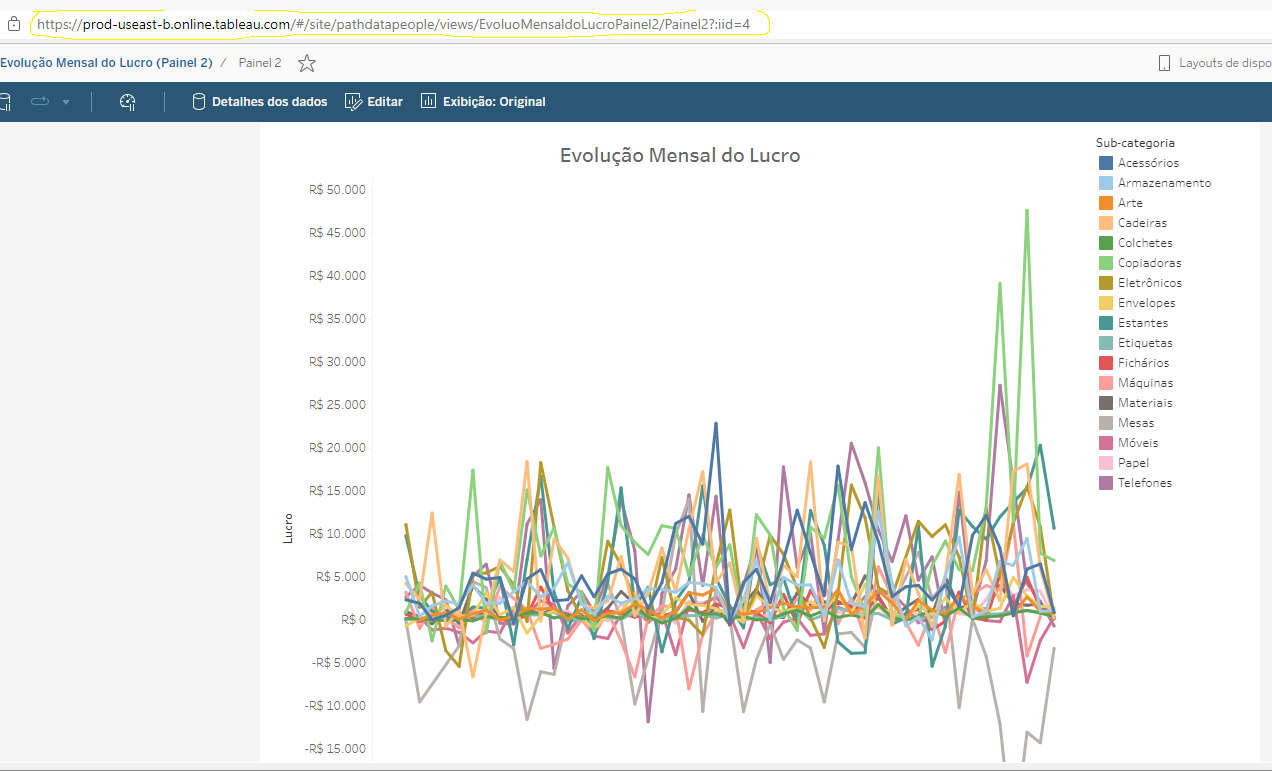Image resolution: width=1272 pixels, height=771 pixels.
Task: Highlight Papel in the legend
Action: tap(1133, 462)
